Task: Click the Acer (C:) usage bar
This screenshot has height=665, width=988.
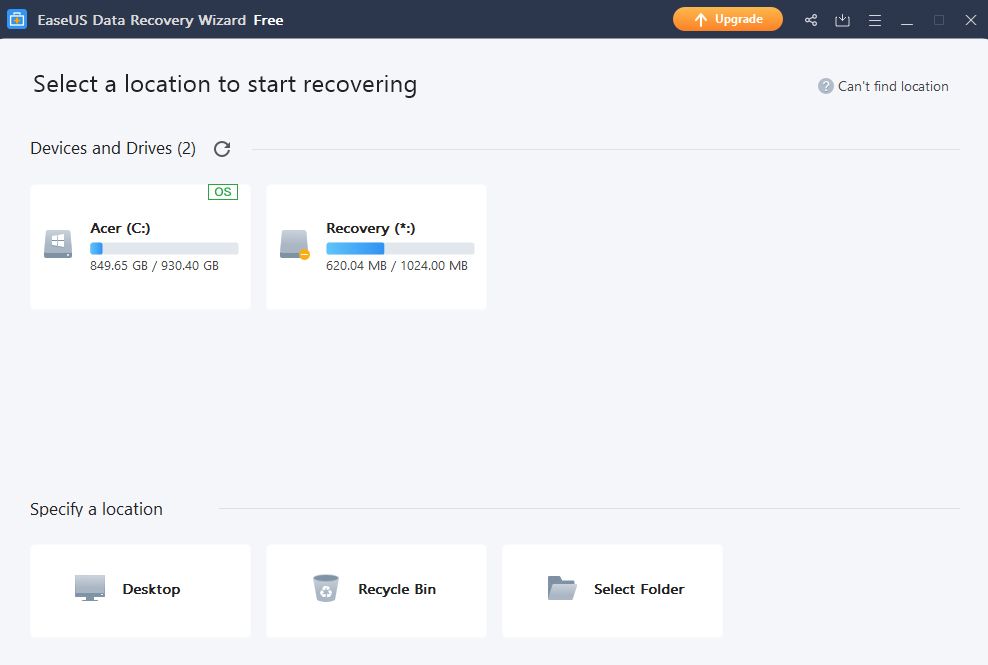Action: click(164, 248)
